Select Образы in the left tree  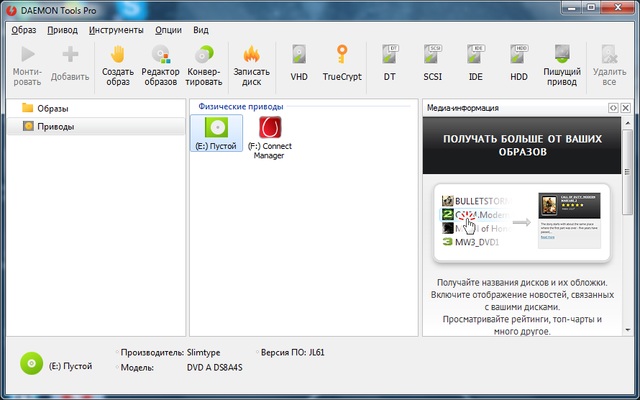pyautogui.click(x=53, y=108)
